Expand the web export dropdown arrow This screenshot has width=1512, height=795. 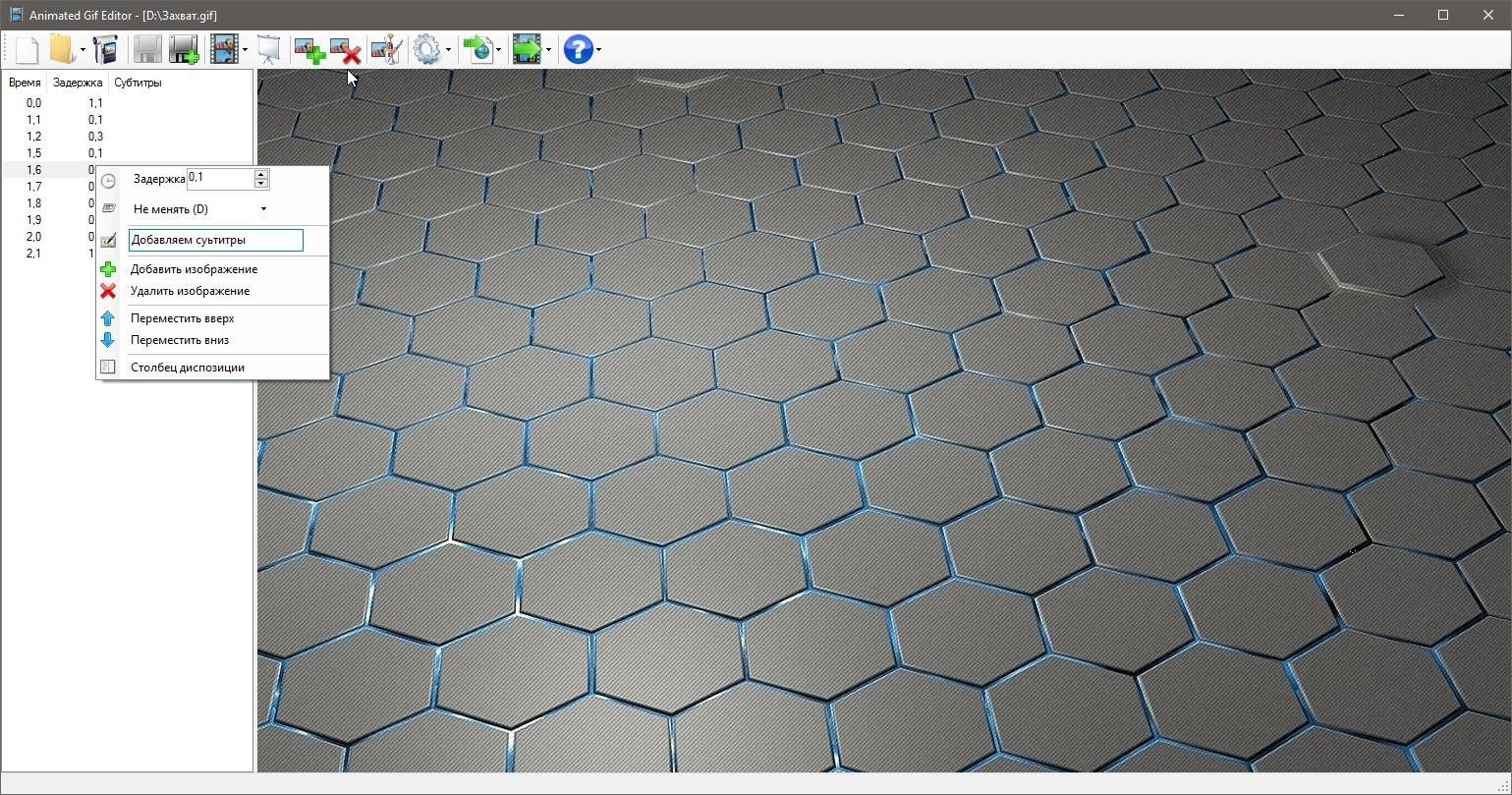499,49
